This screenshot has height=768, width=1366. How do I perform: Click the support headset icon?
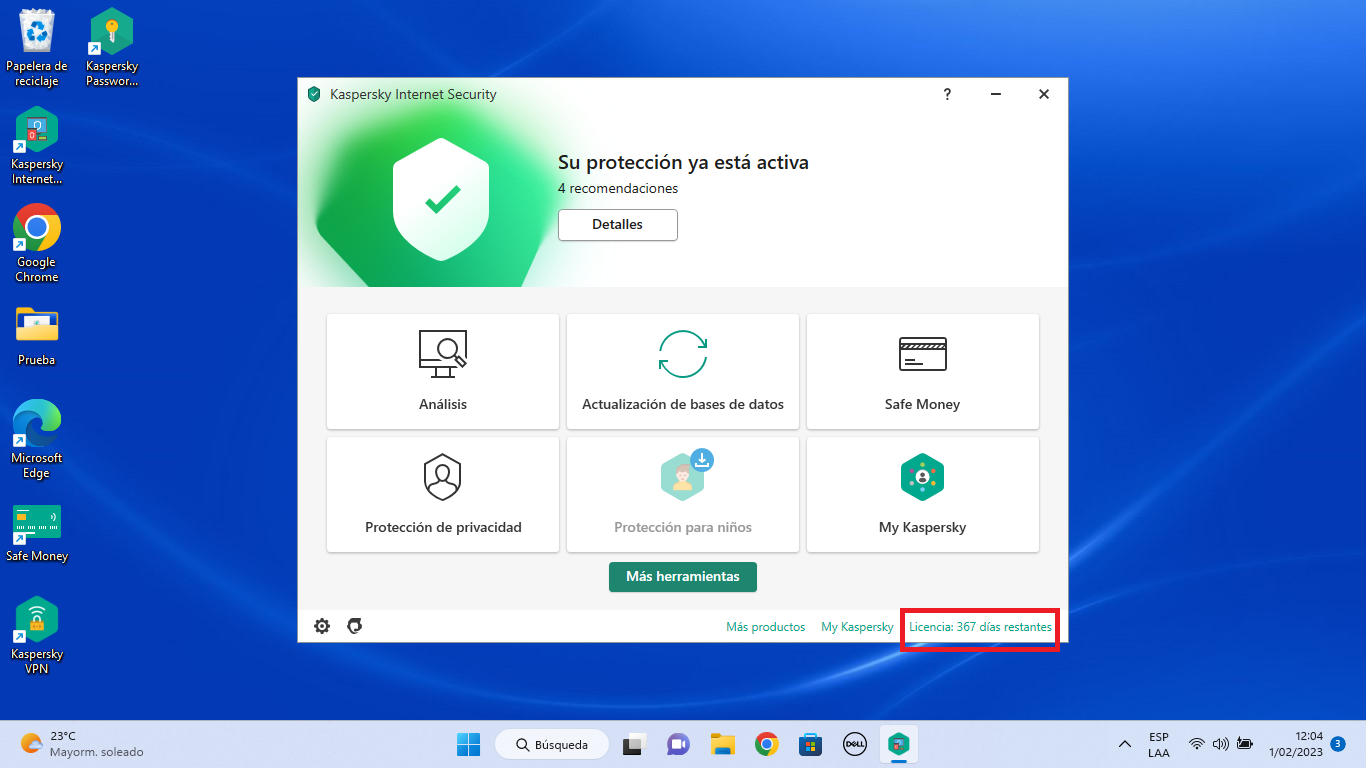click(354, 626)
